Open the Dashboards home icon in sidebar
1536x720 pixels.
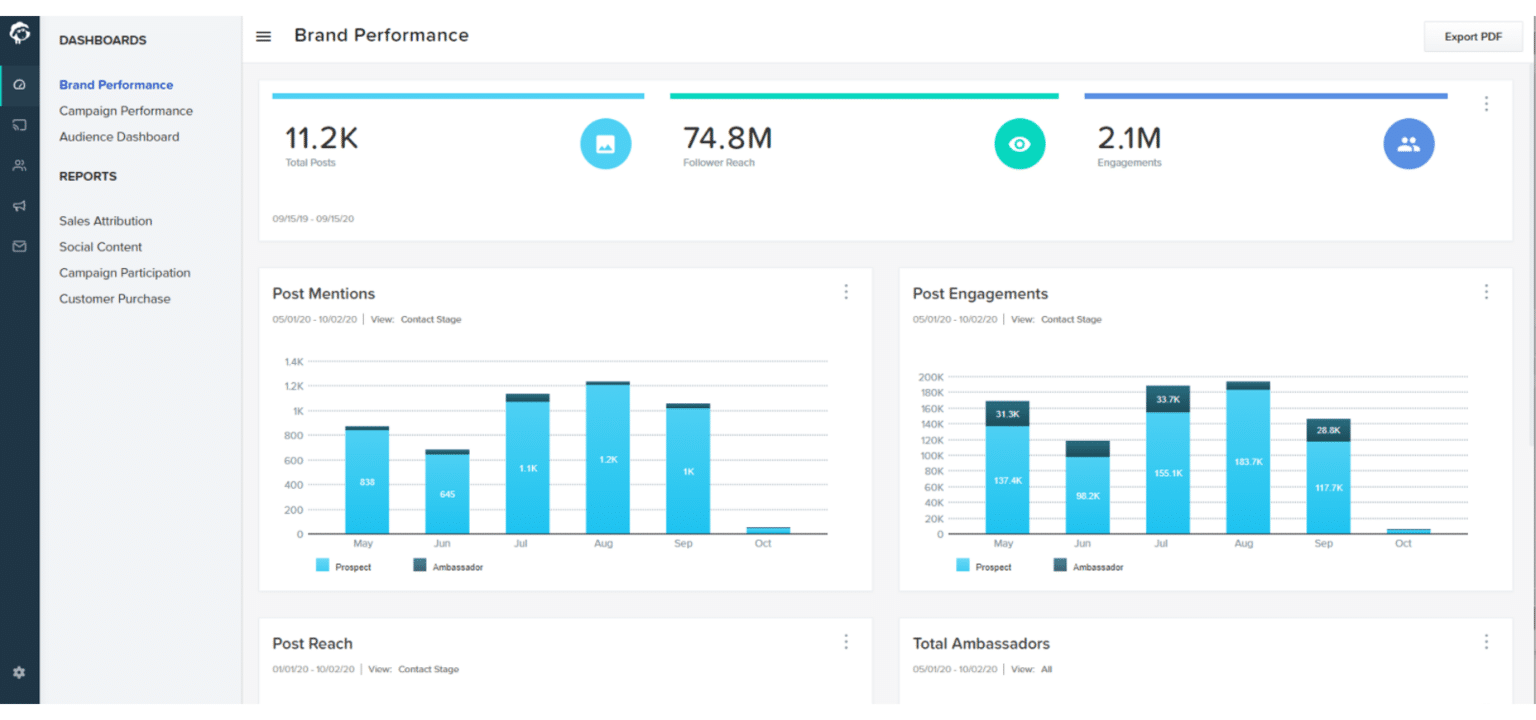pyautogui.click(x=19, y=85)
